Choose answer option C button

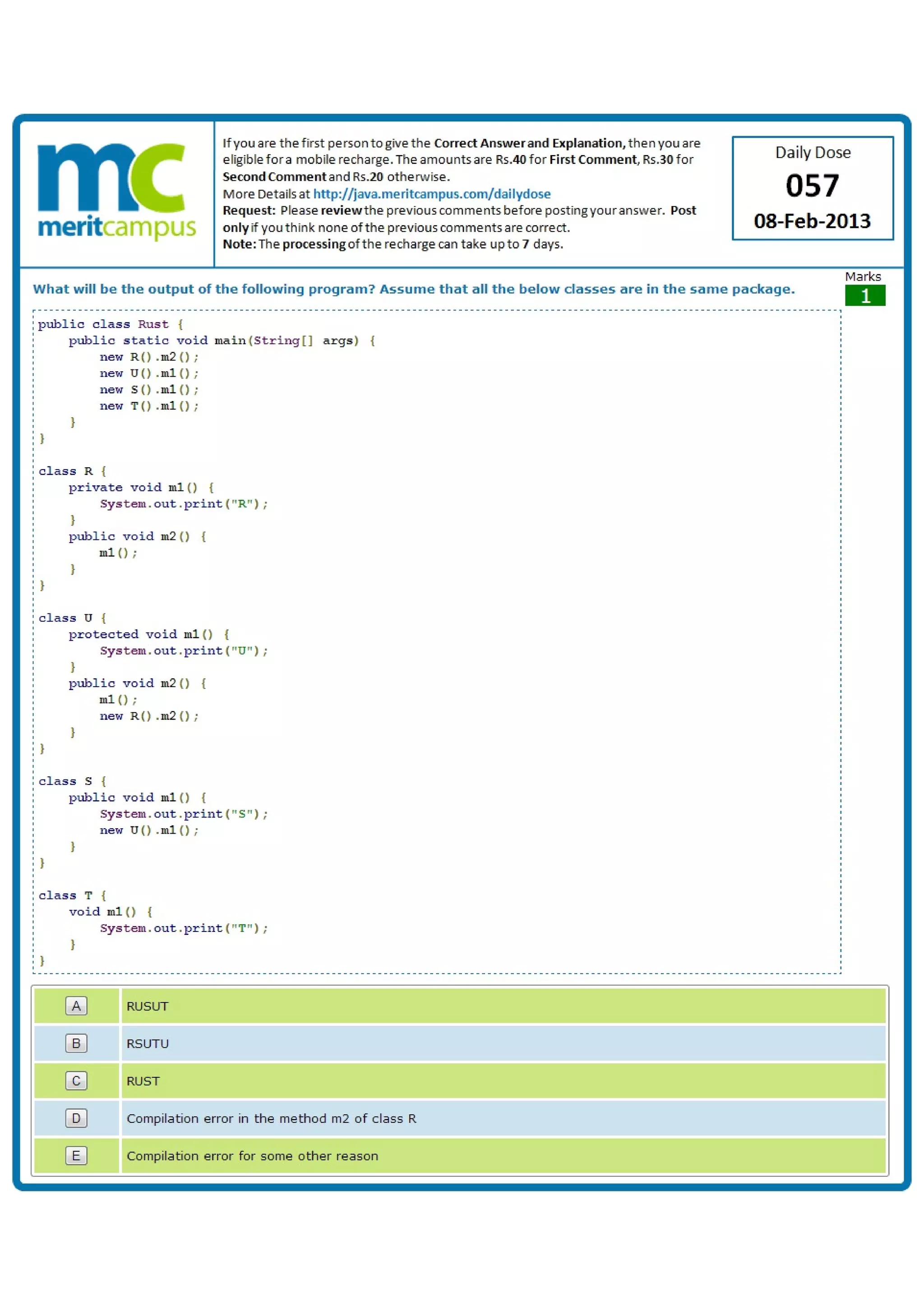(76, 1080)
